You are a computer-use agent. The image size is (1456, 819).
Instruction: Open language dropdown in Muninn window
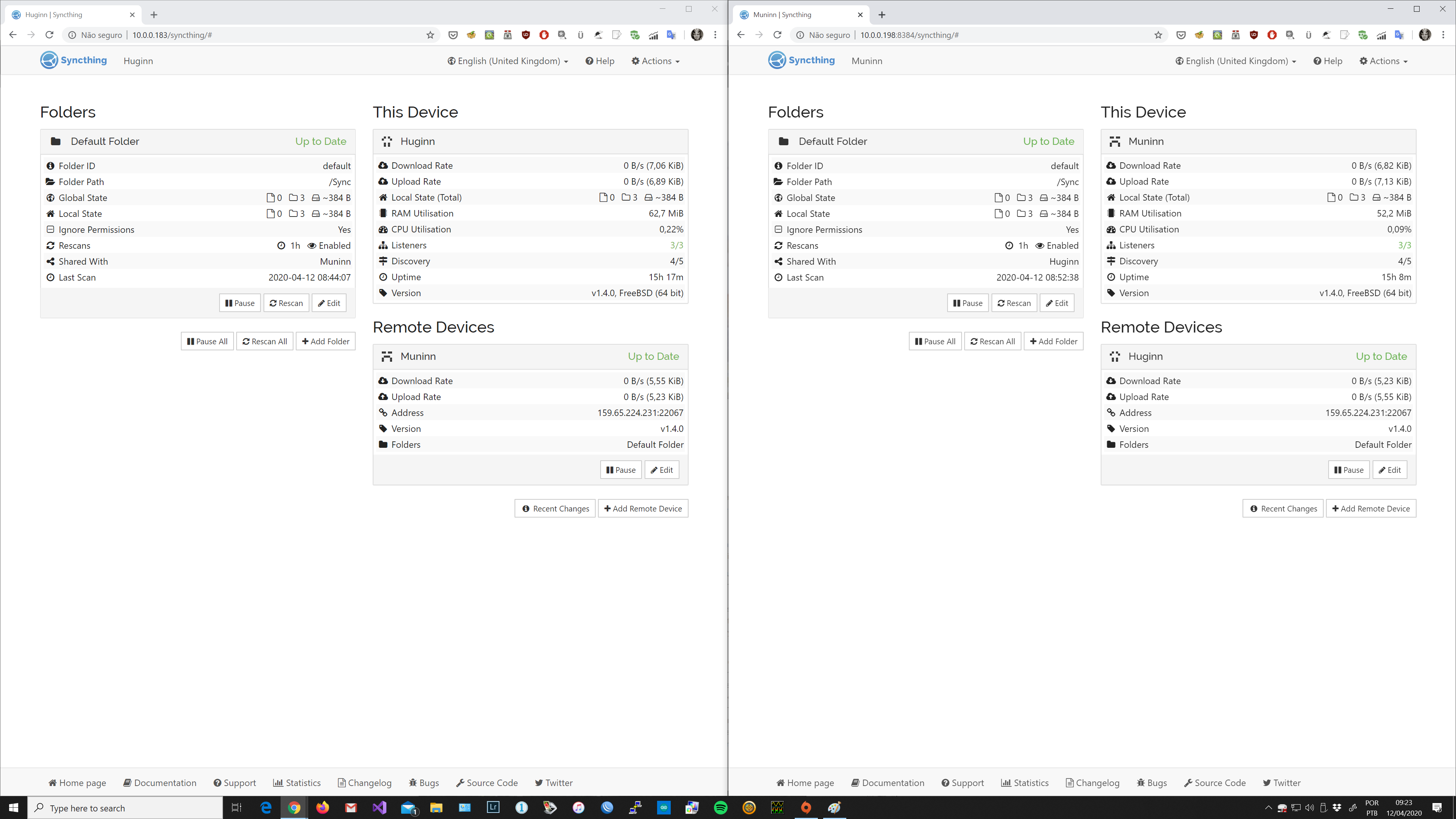[1236, 61]
